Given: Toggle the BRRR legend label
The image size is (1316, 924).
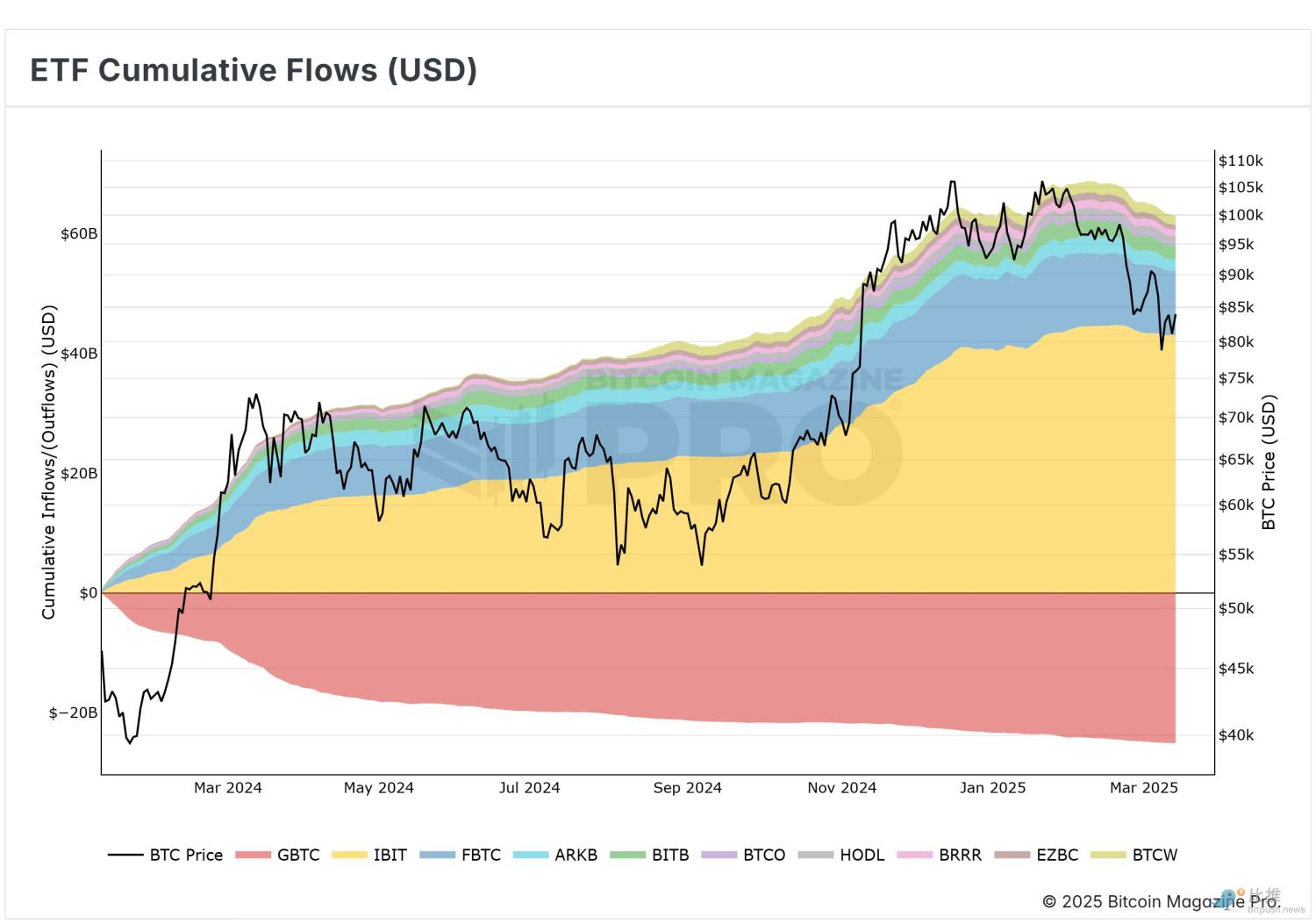Looking at the screenshot, I should click(x=960, y=855).
